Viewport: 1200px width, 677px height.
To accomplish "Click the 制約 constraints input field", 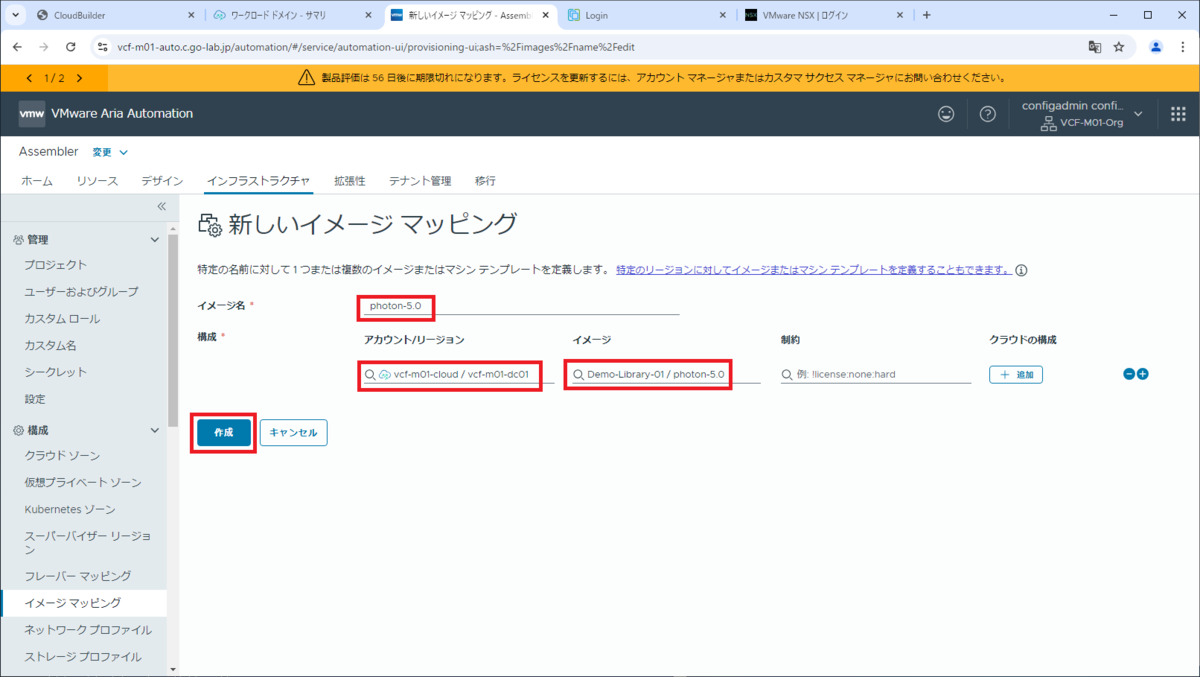I will click(876, 374).
